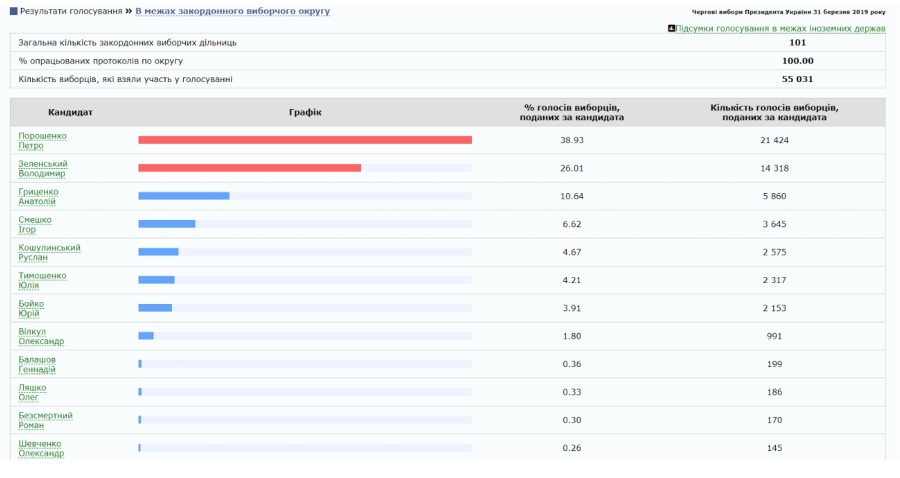Open Гриценко Анатолій candidate page
The height and width of the screenshot is (478, 900).
[39, 196]
